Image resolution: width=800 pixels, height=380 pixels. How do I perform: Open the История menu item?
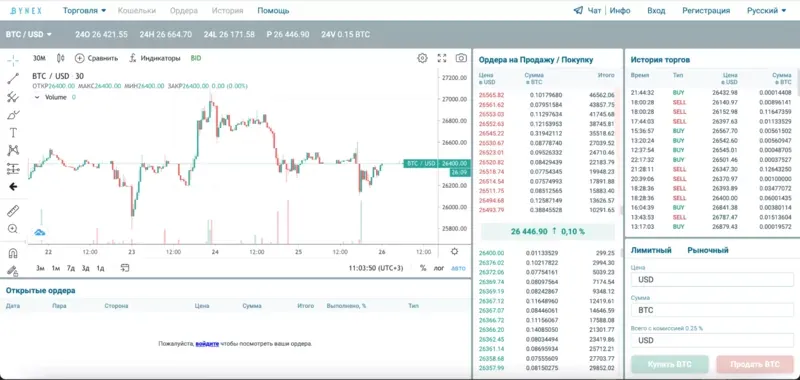tap(228, 10)
